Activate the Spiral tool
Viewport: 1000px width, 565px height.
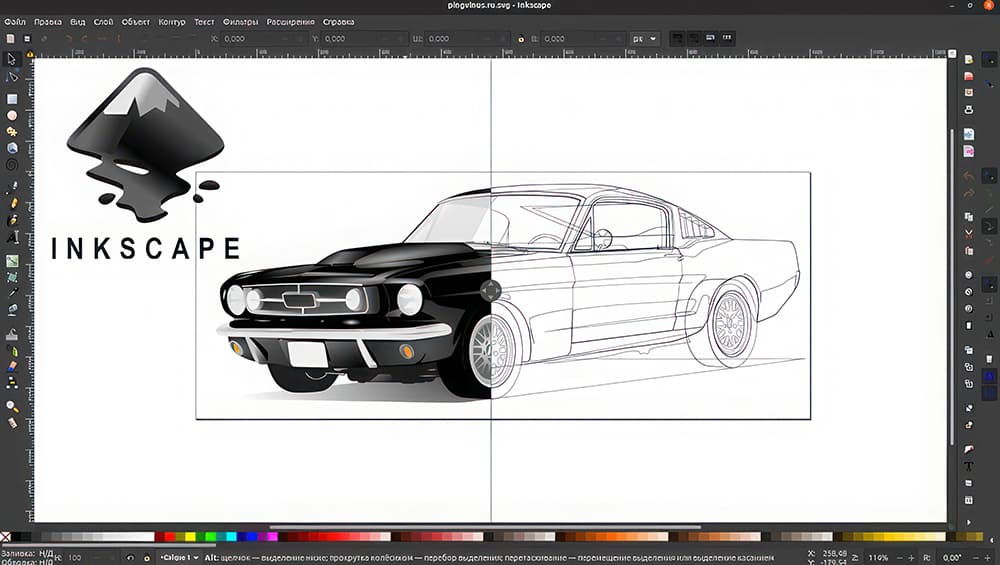point(11,165)
